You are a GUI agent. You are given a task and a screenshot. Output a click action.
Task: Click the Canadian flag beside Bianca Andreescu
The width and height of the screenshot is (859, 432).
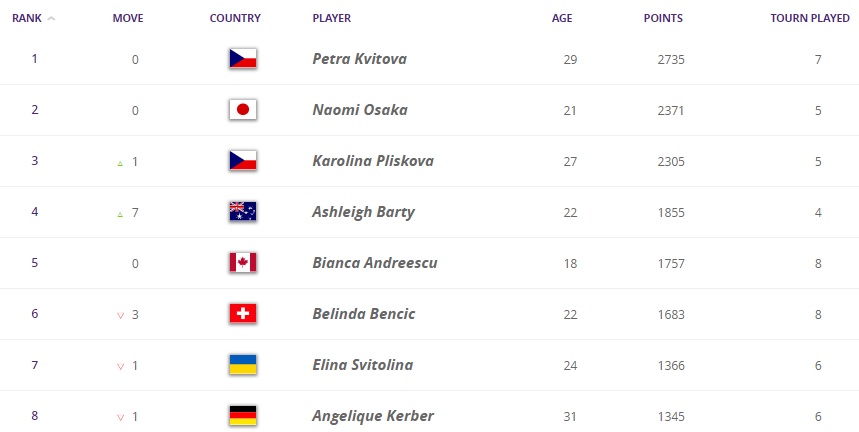(243, 263)
